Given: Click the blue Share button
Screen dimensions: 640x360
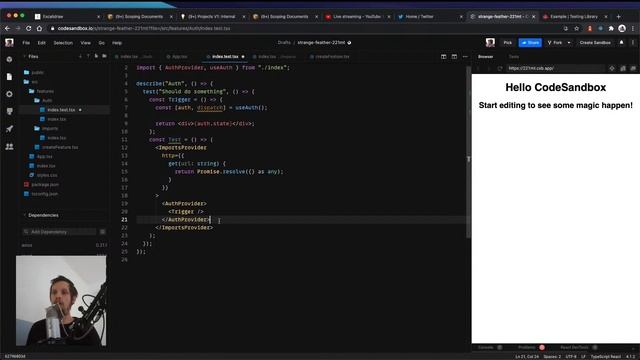Looking at the screenshot, I should (x=530, y=42).
